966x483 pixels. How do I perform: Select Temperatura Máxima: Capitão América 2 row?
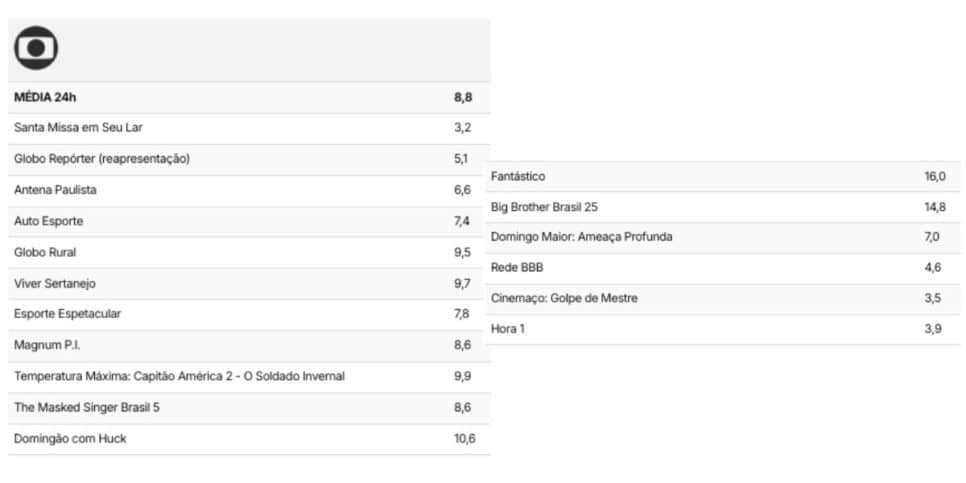[249, 377]
